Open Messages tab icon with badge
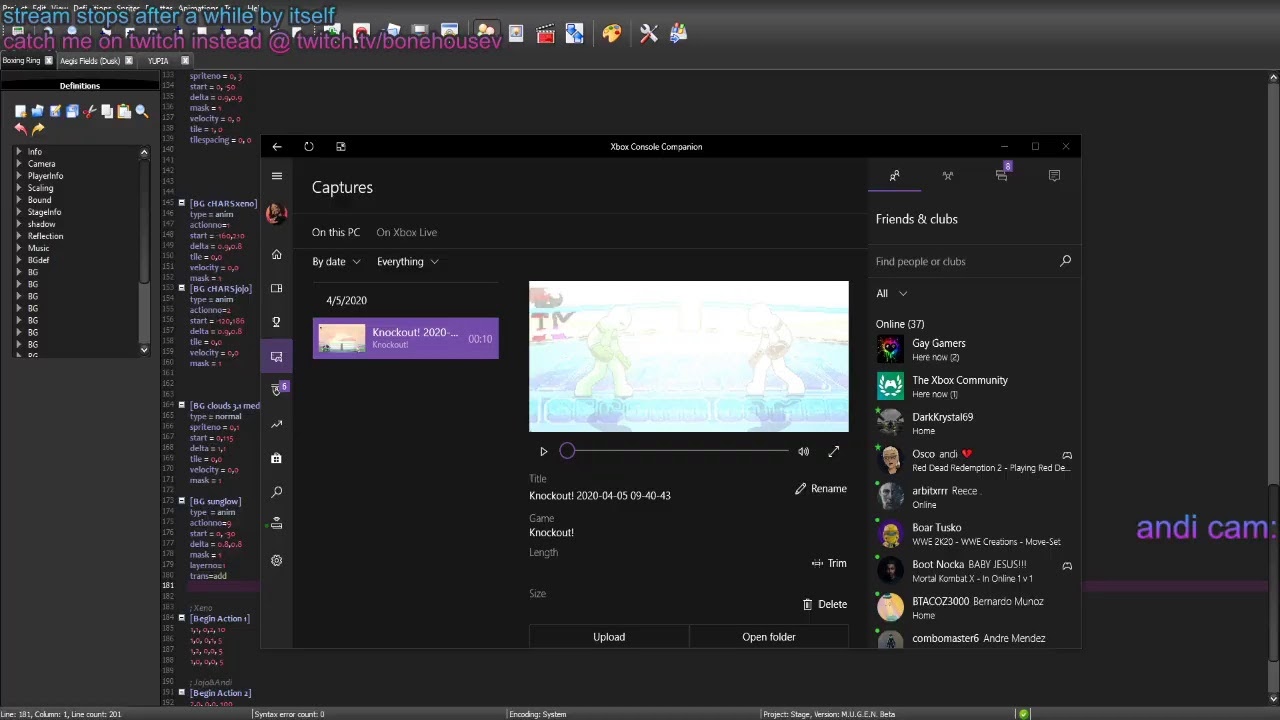 1002,175
